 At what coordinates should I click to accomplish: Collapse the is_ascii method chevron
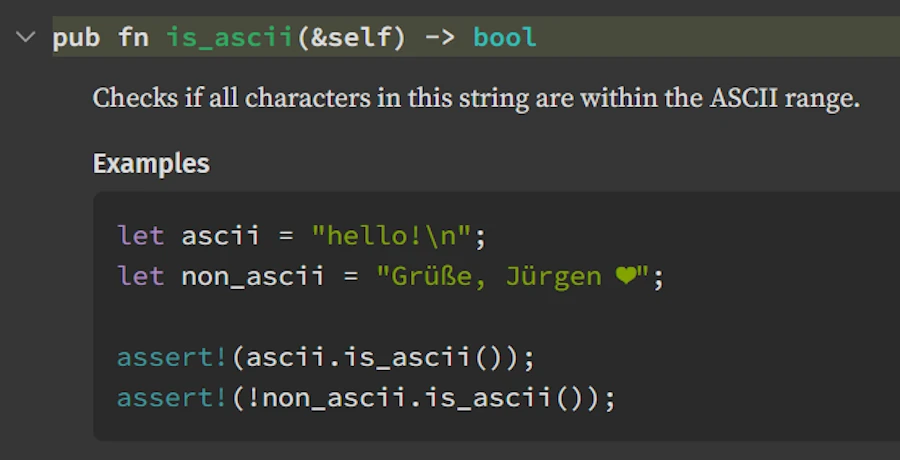coord(24,38)
